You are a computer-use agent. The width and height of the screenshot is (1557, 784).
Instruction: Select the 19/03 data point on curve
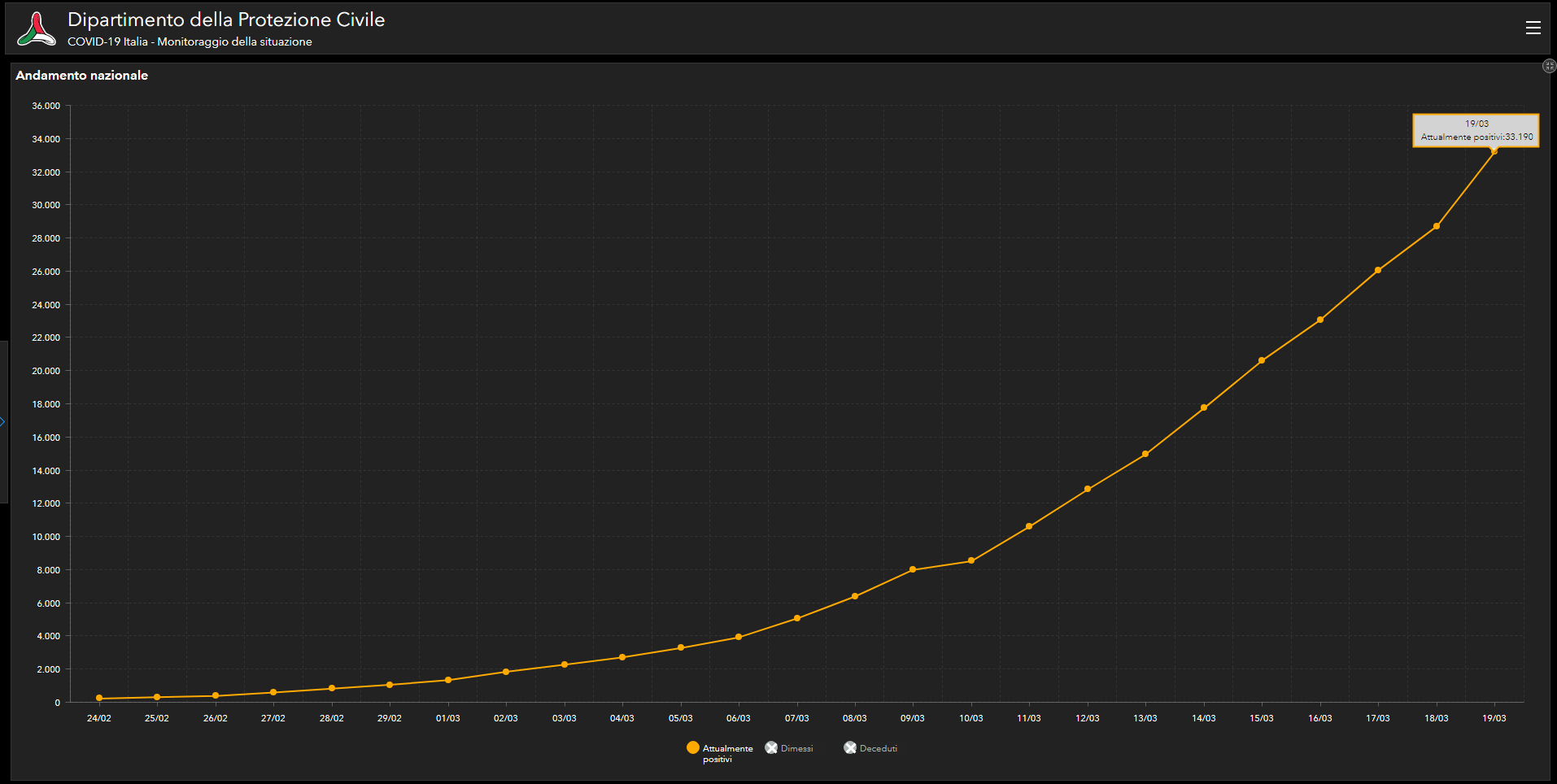click(x=1494, y=150)
